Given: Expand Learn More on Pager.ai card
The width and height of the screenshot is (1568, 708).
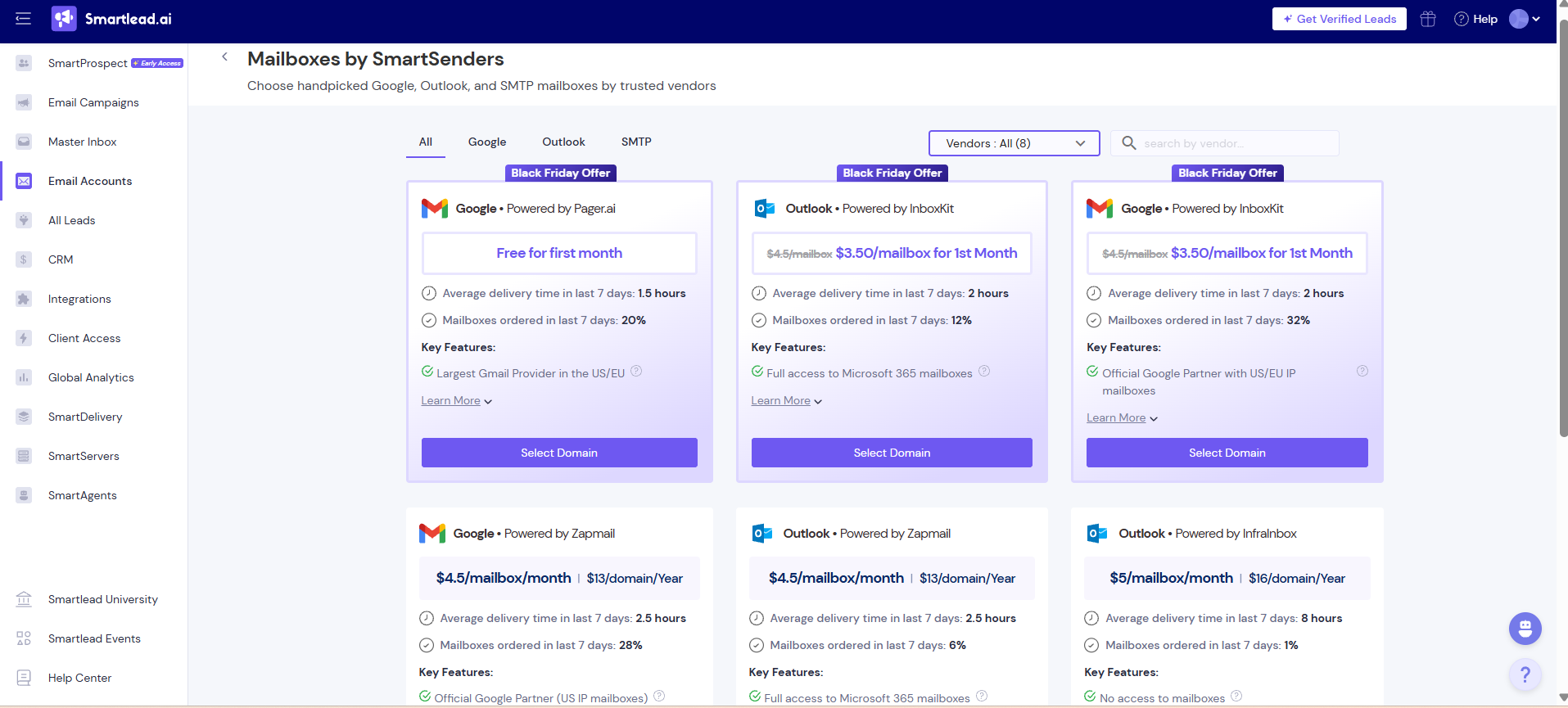Looking at the screenshot, I should pos(457,401).
